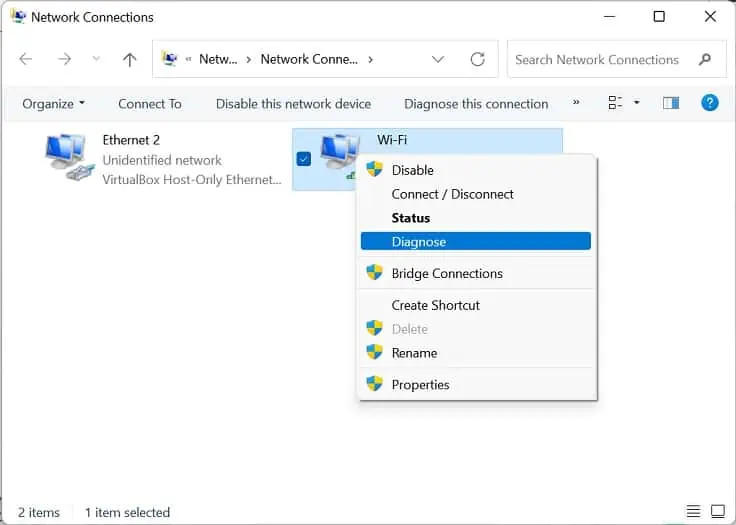Click the Back navigation arrow
736x525 pixels.
point(26,59)
